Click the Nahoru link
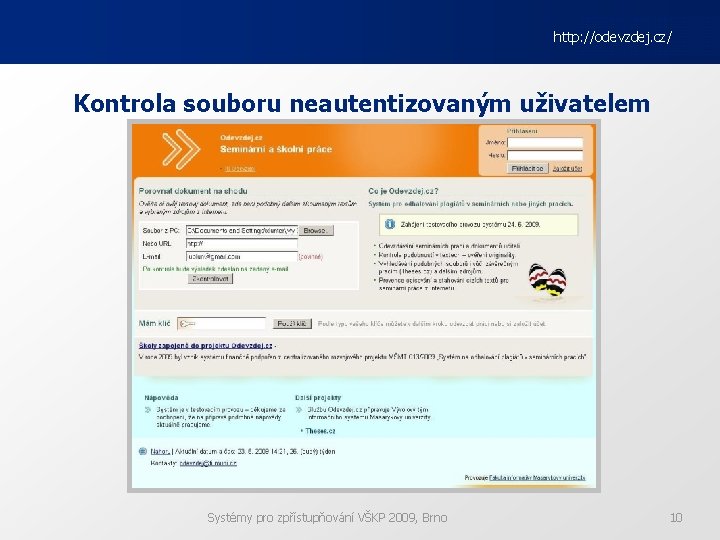The image size is (720, 540). (x=160, y=452)
